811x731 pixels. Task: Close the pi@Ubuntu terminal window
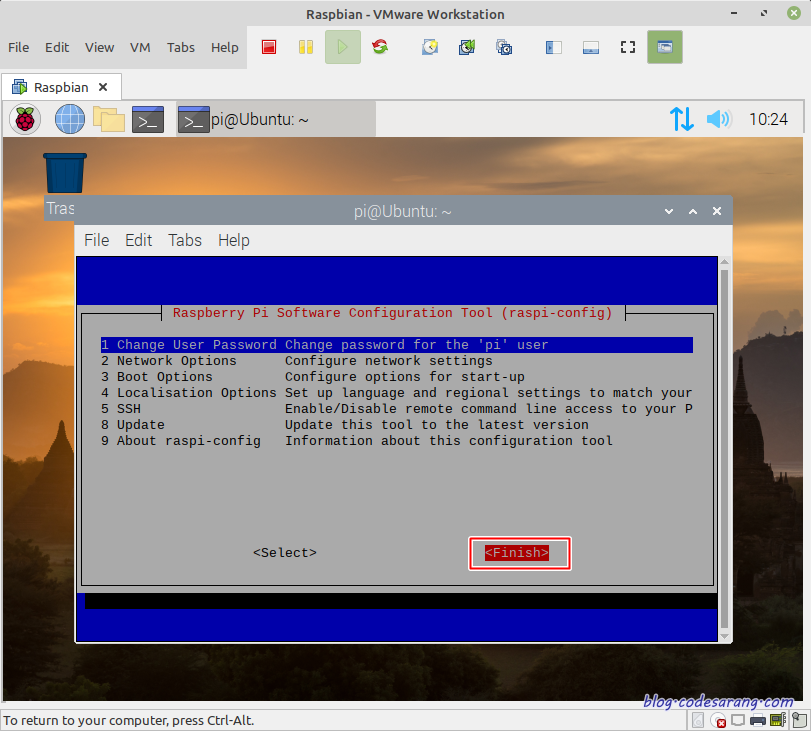(717, 211)
